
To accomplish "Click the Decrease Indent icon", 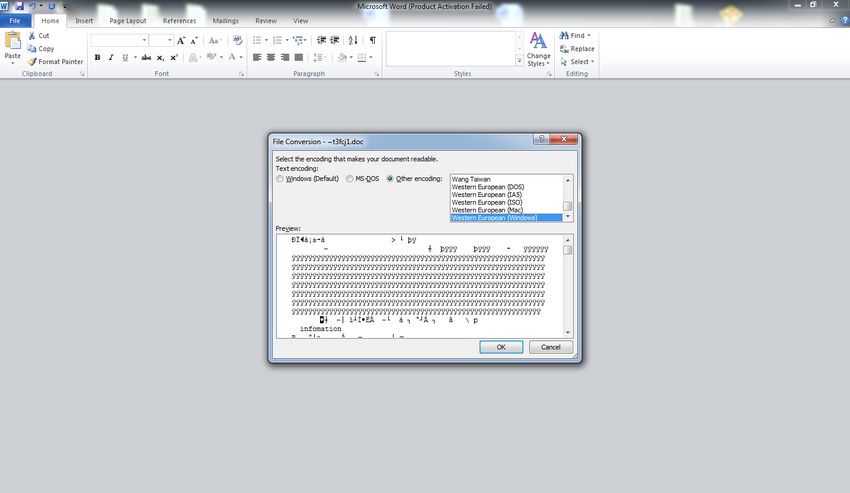I will tap(321, 40).
